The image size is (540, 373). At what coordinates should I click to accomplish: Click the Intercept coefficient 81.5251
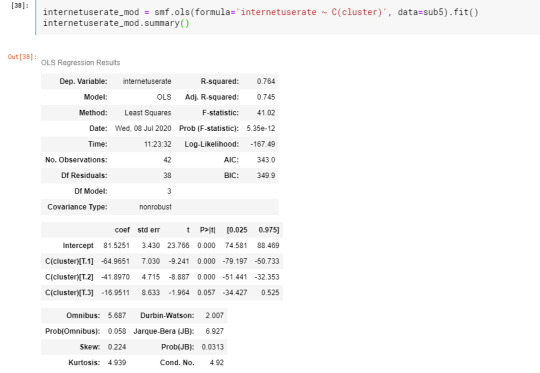(116, 246)
